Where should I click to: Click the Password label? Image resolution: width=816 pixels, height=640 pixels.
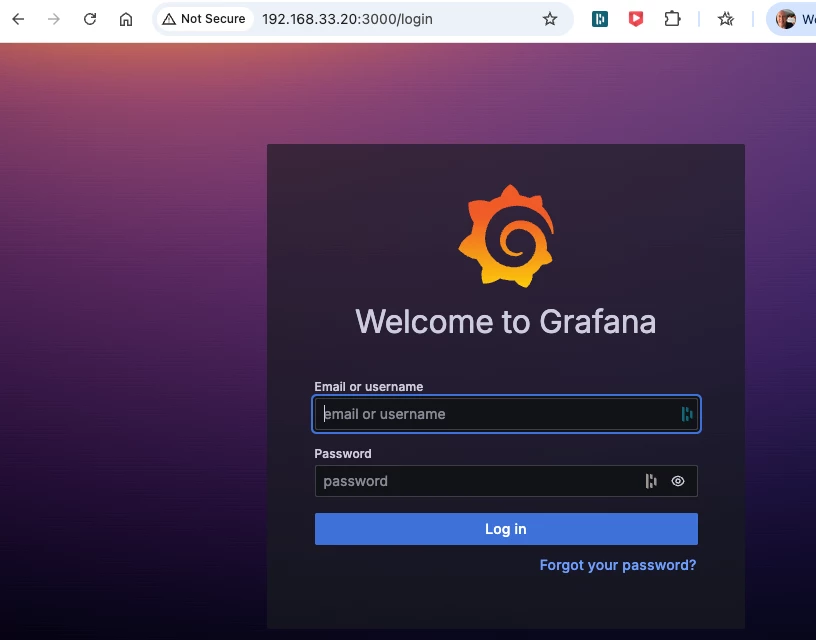[343, 454]
